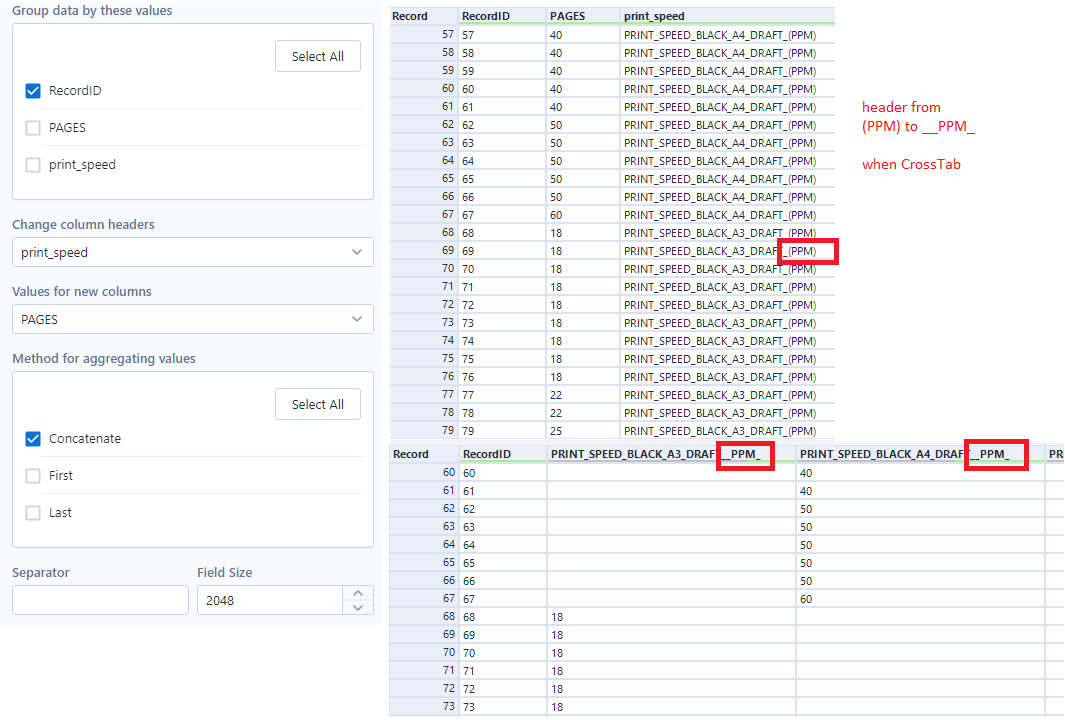Click Select All for aggregation methods
Viewport: 1065px width, 720px height.
click(x=317, y=404)
